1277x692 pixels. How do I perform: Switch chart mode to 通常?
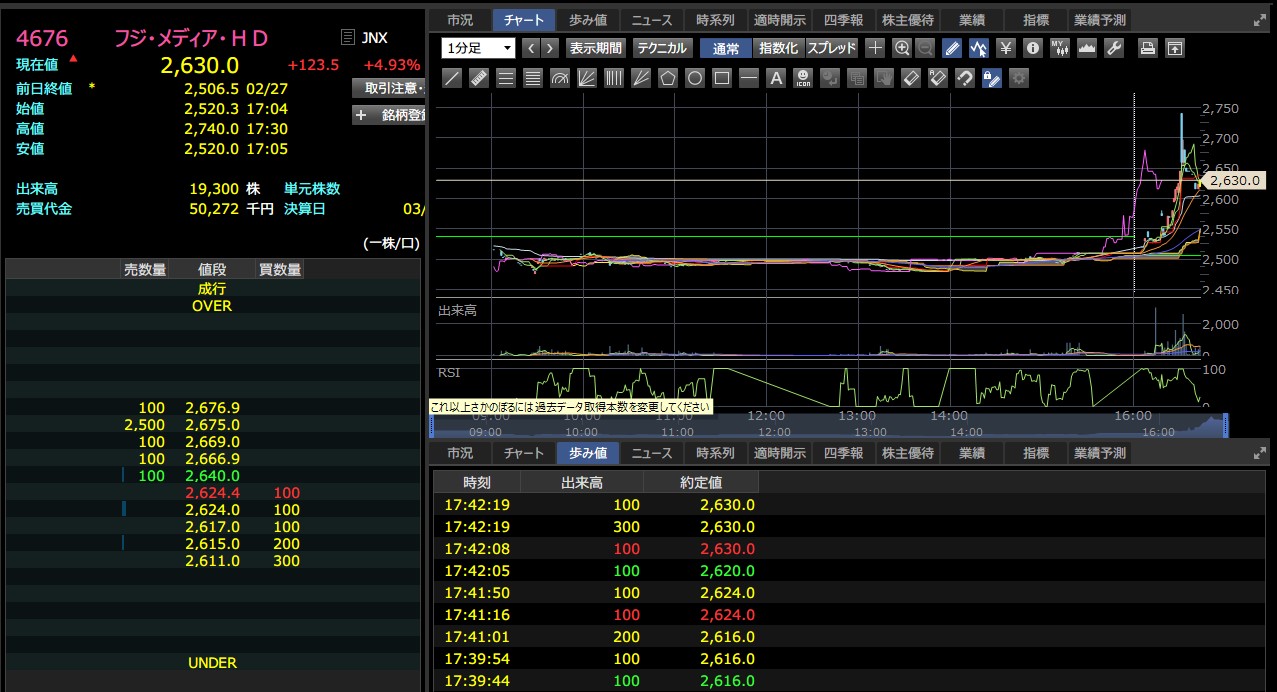pos(726,48)
